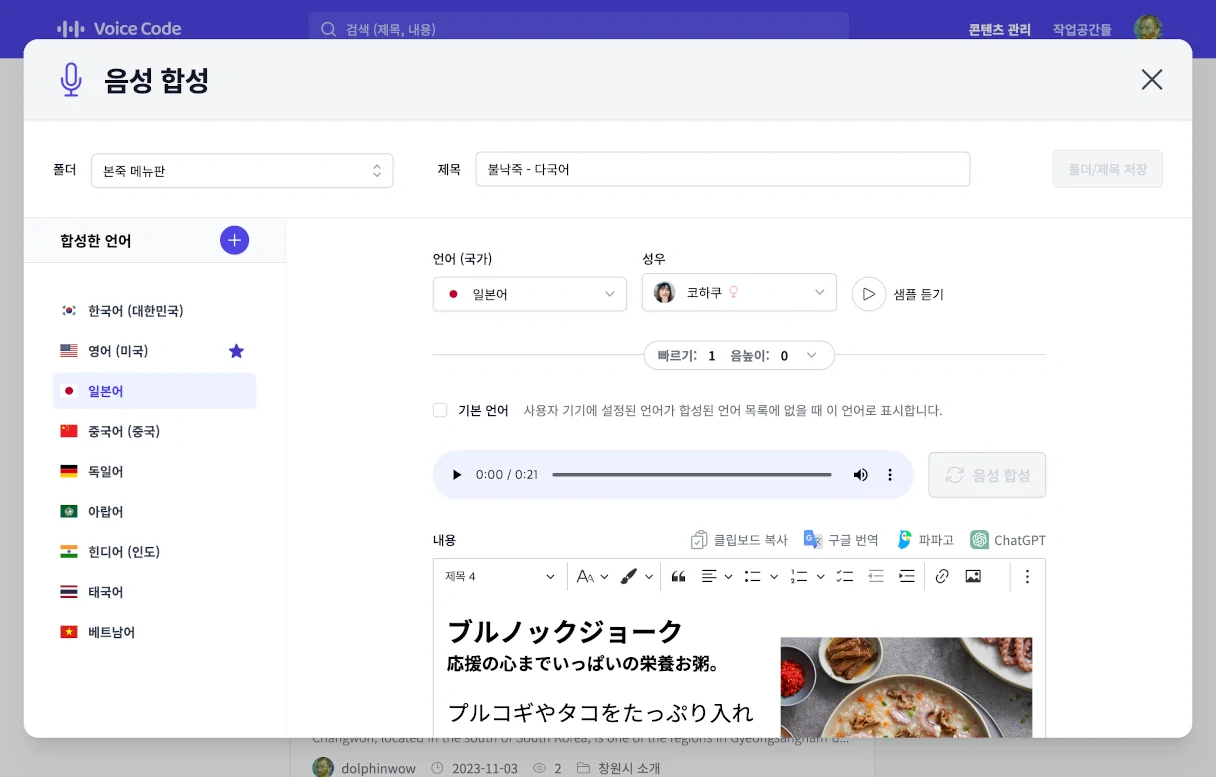Image resolution: width=1216 pixels, height=777 pixels.
Task: Click the 제목 title input field
Action: pyautogui.click(x=722, y=169)
